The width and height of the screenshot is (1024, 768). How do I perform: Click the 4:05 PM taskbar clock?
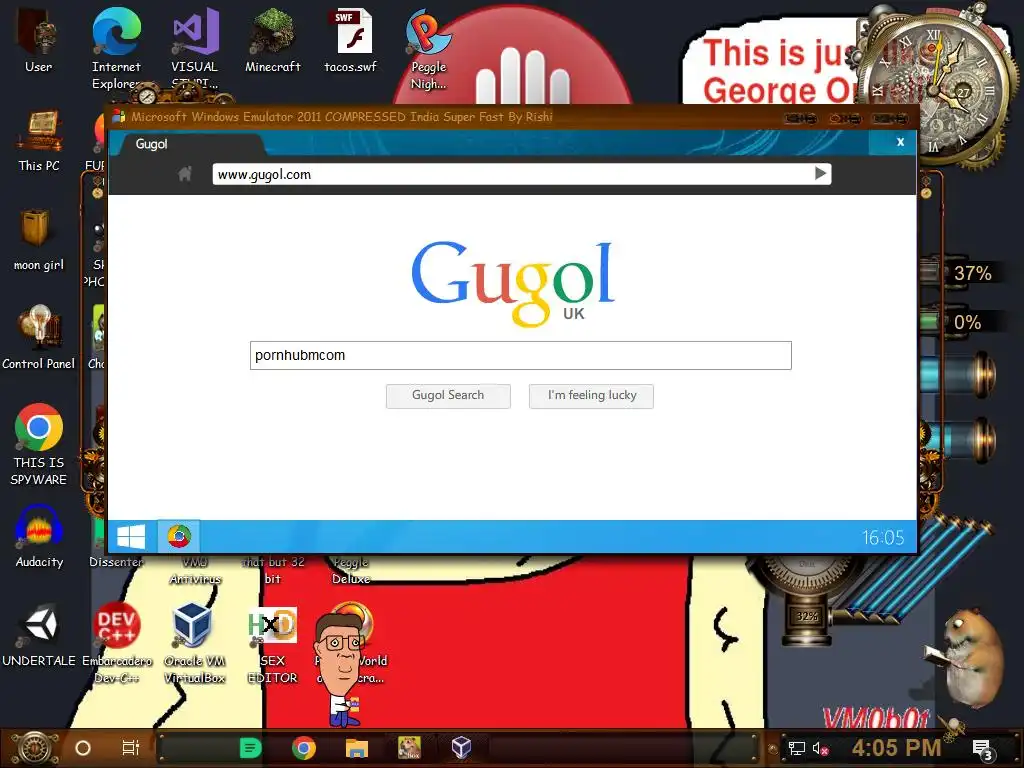(896, 748)
